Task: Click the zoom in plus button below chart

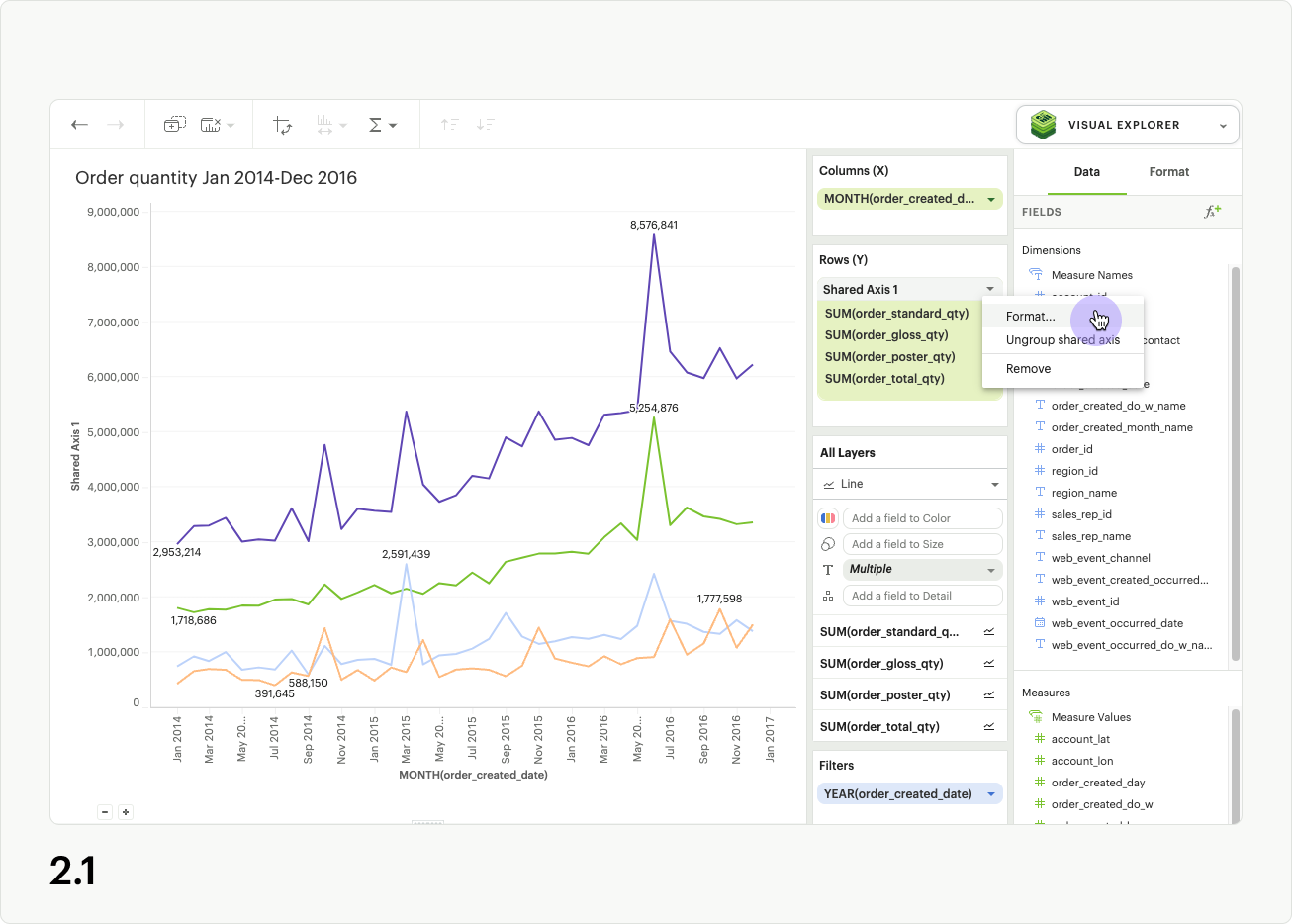Action: click(126, 812)
